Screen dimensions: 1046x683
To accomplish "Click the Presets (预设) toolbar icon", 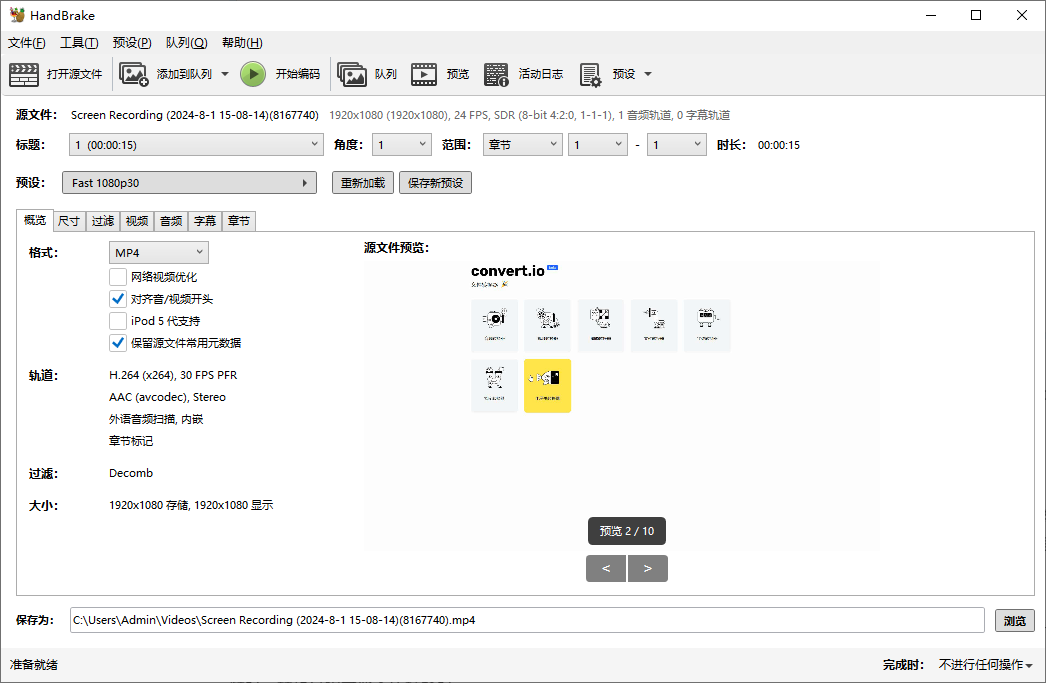I will [590, 74].
